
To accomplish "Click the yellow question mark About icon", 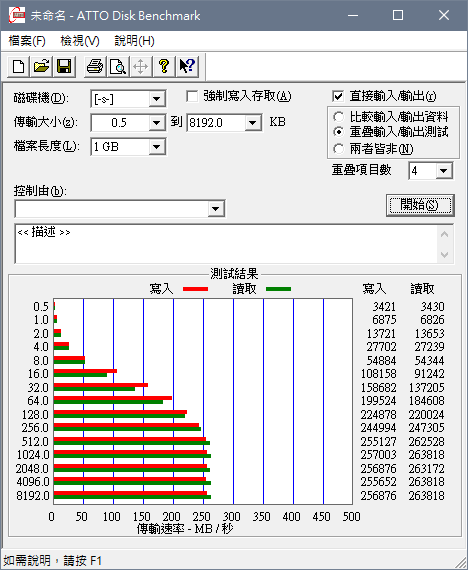I will pos(164,67).
